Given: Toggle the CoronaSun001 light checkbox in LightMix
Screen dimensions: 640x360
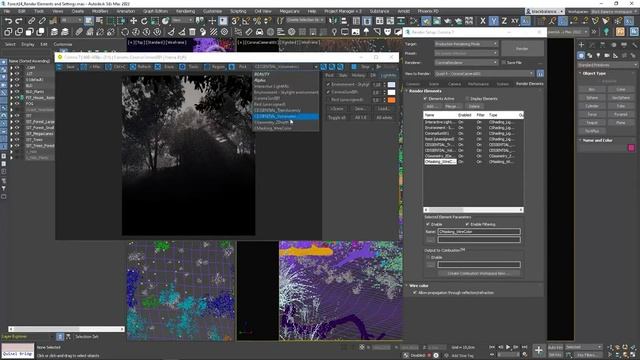Looking at the screenshot, I should point(328,92).
